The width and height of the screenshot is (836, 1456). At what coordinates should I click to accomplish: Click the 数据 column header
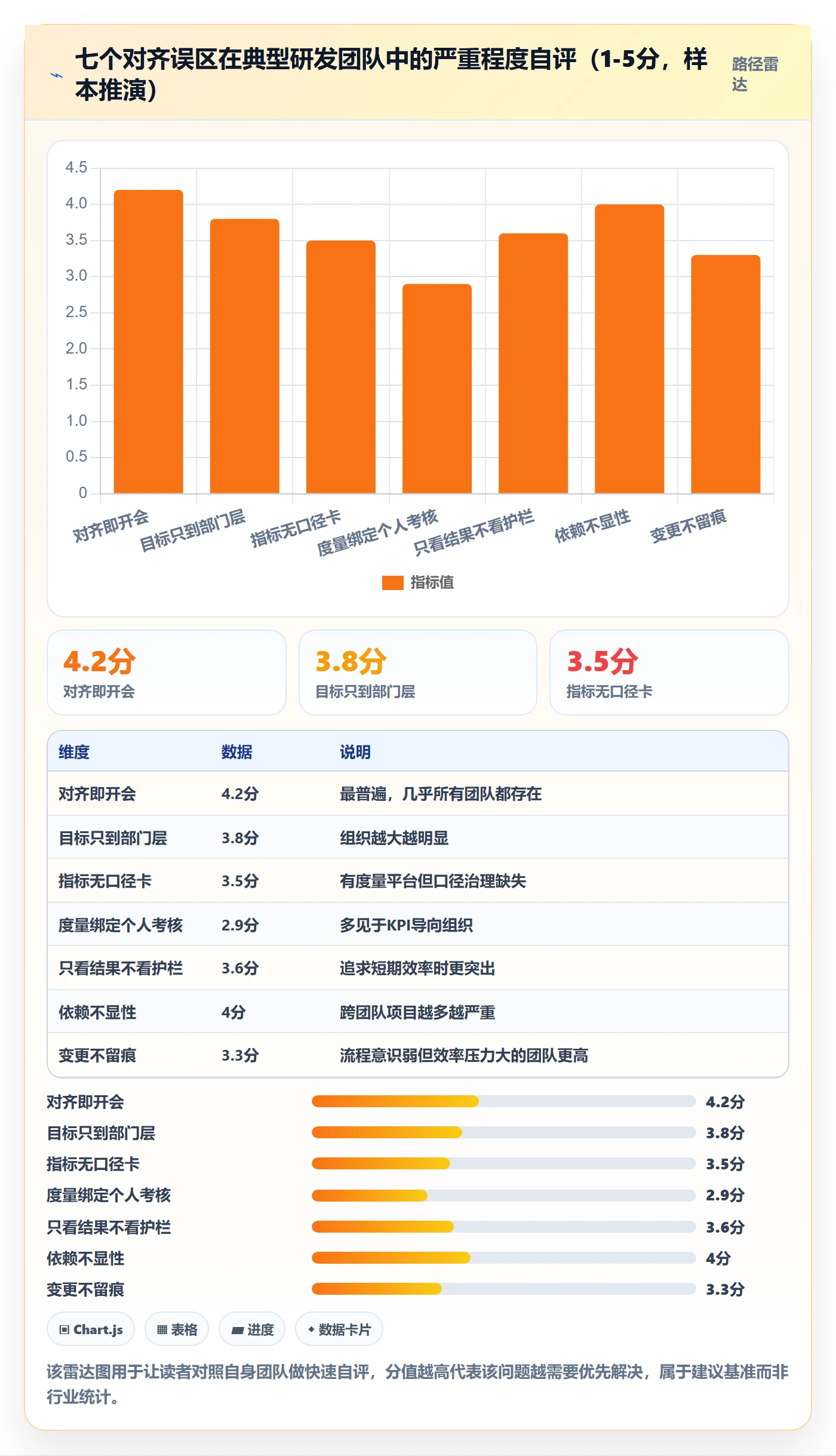pyautogui.click(x=237, y=752)
